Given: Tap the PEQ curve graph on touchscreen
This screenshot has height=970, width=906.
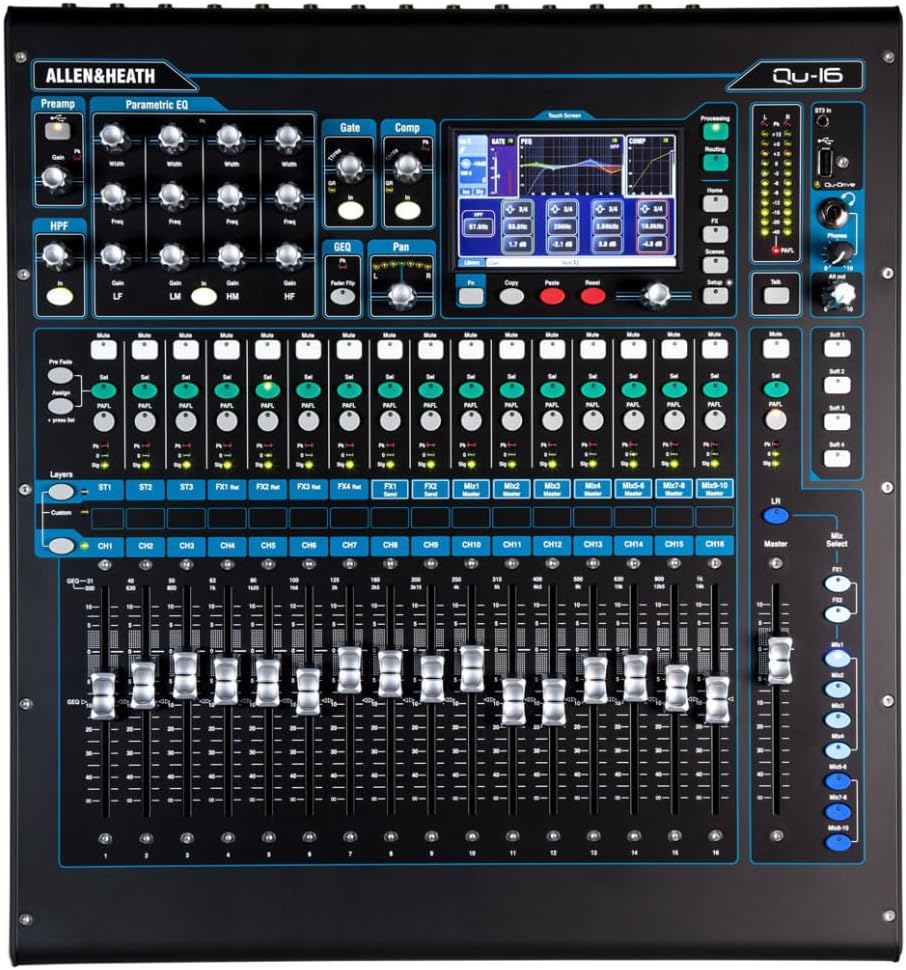Looking at the screenshot, I should pyautogui.click(x=572, y=165).
